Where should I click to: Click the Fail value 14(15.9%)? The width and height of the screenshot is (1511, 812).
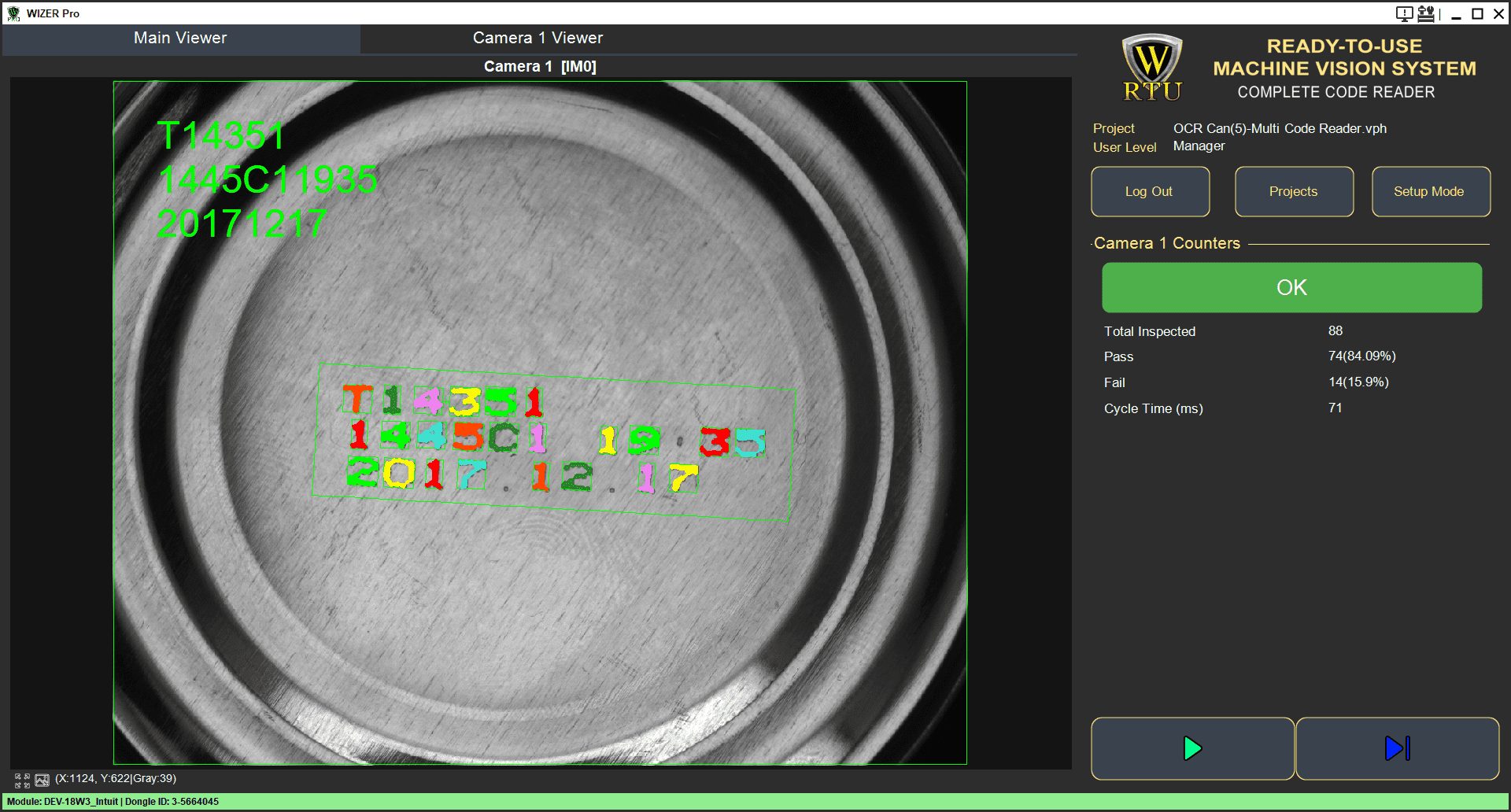point(1358,382)
